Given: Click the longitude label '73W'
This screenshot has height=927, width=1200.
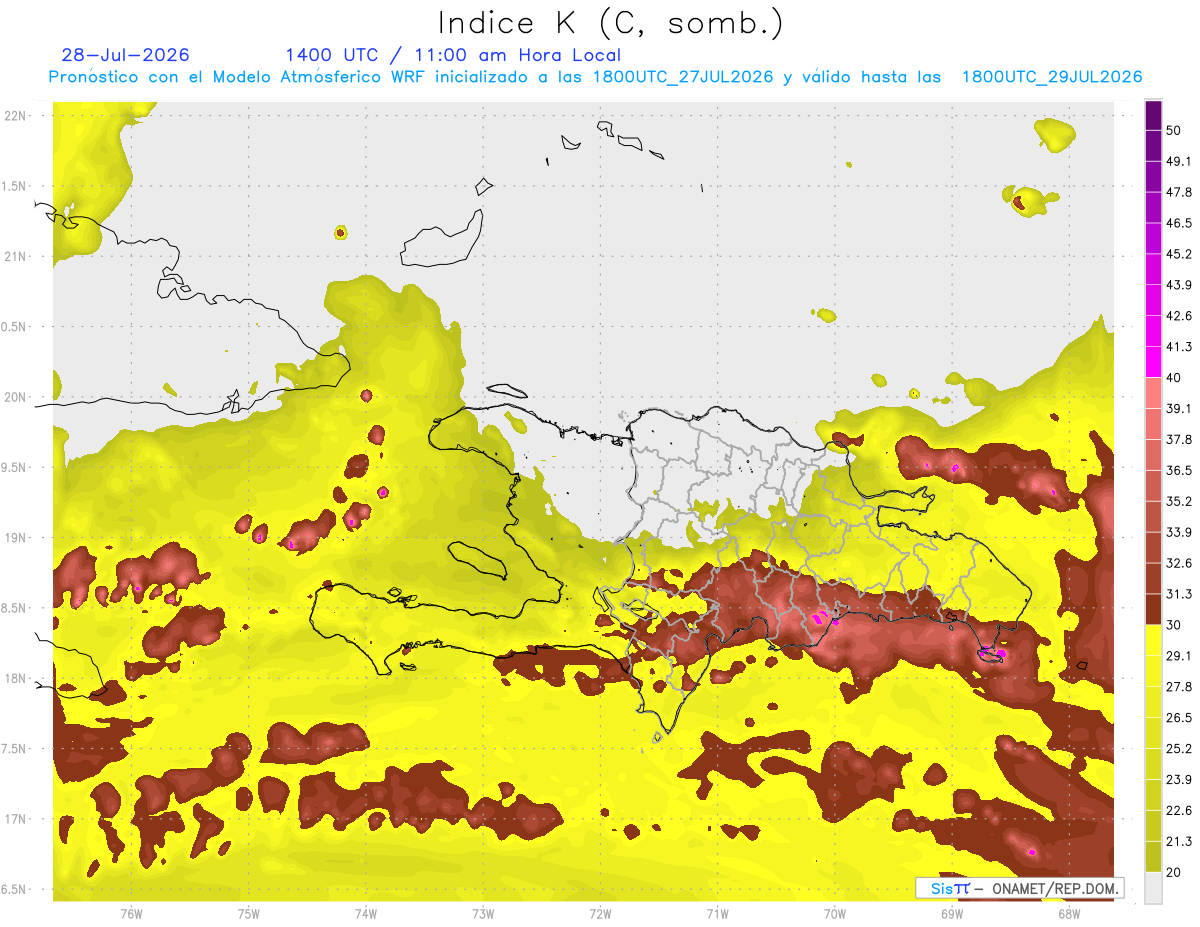Looking at the screenshot, I should pos(483,913).
